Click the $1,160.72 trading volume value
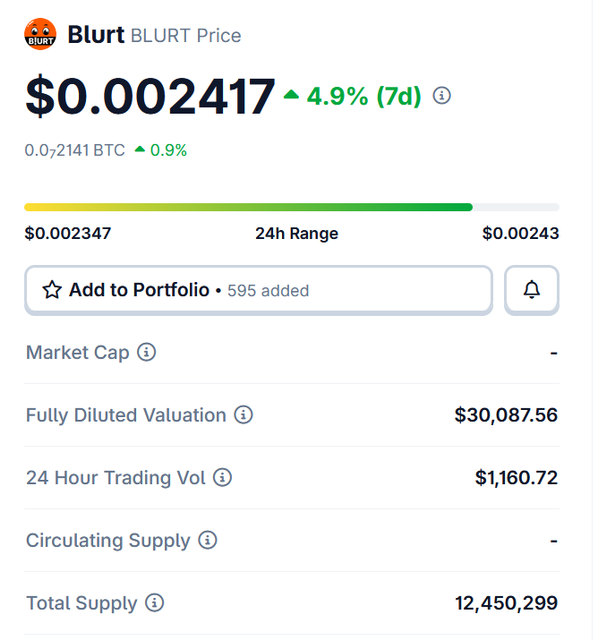This screenshot has height=640, width=607. click(x=516, y=478)
